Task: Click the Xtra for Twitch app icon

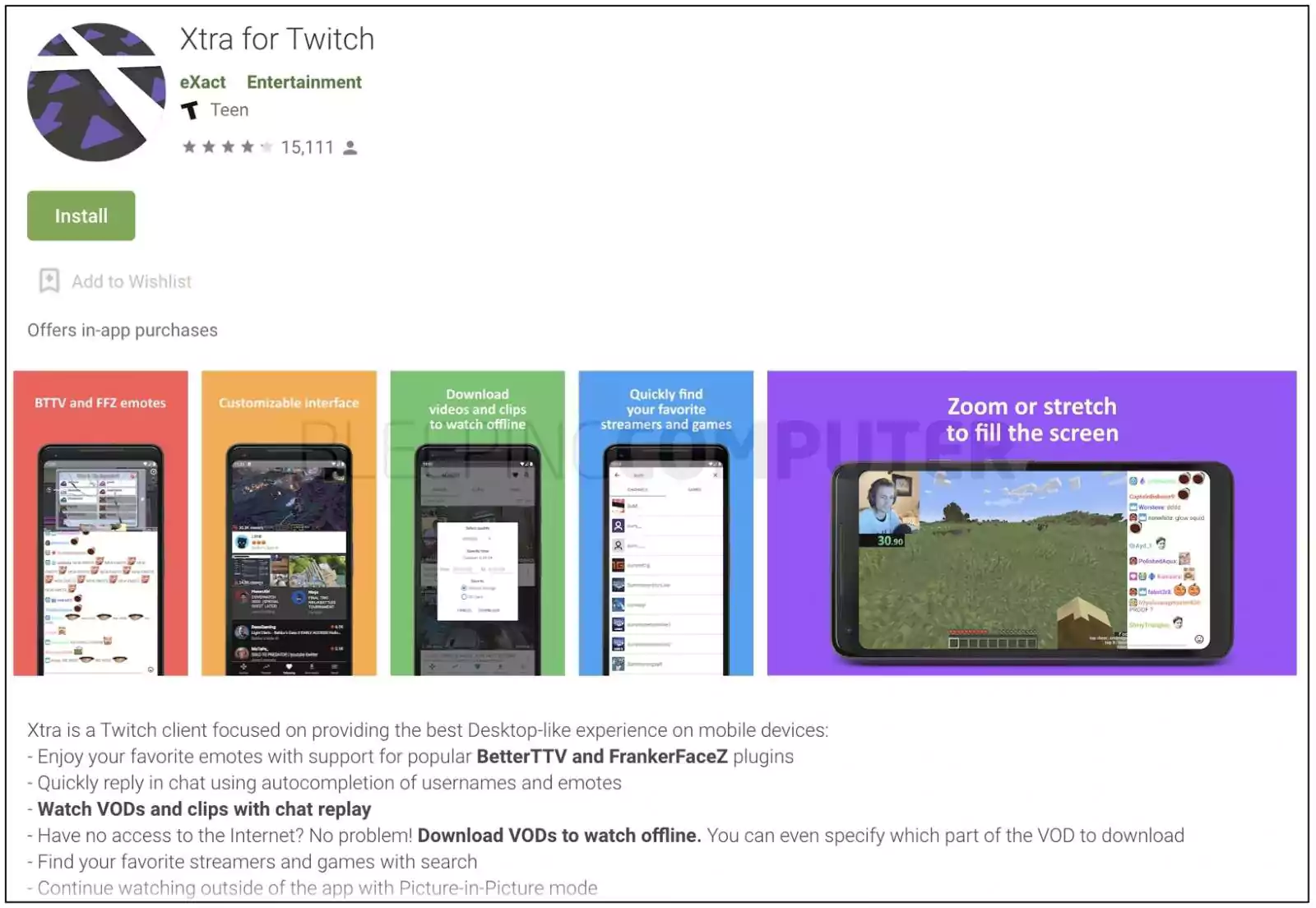Action: (x=96, y=92)
